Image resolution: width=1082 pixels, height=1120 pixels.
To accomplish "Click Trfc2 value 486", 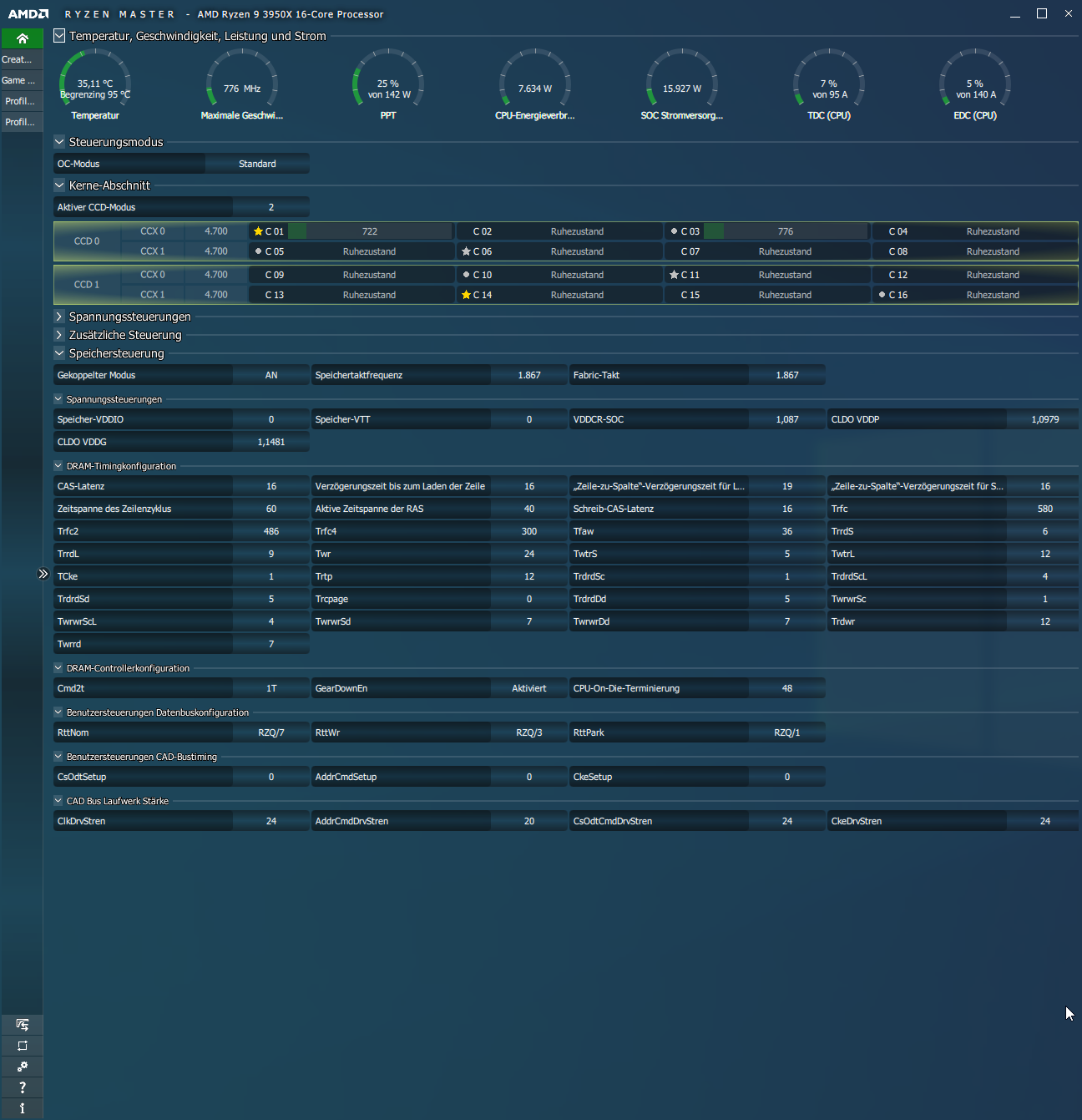I will pos(271,531).
